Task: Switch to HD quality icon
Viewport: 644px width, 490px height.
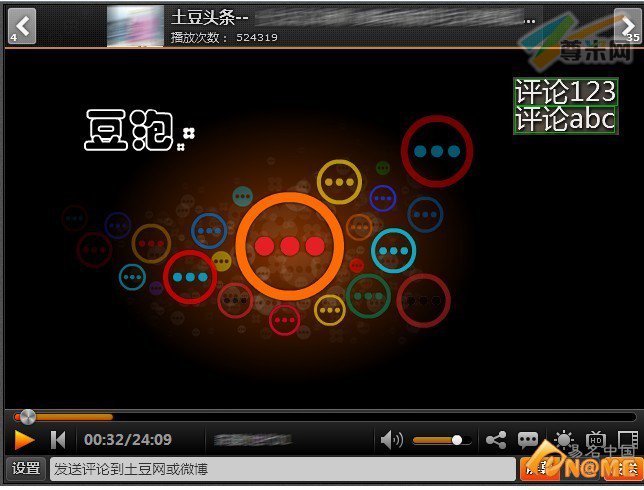Action: click(x=596, y=440)
